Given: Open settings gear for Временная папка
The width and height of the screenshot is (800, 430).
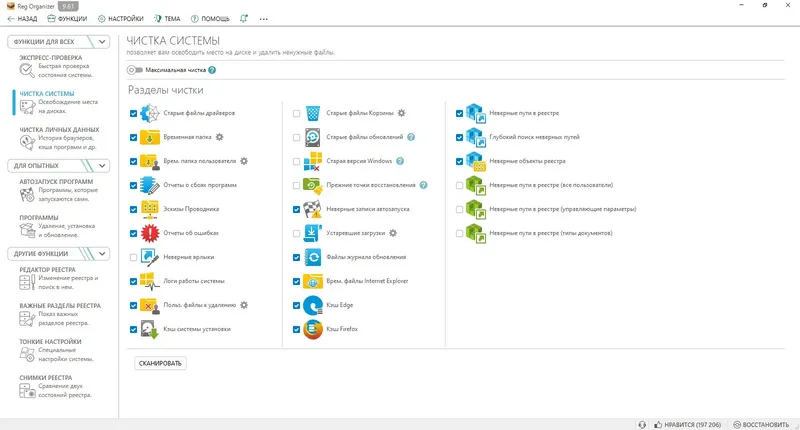Looking at the screenshot, I should [x=219, y=137].
